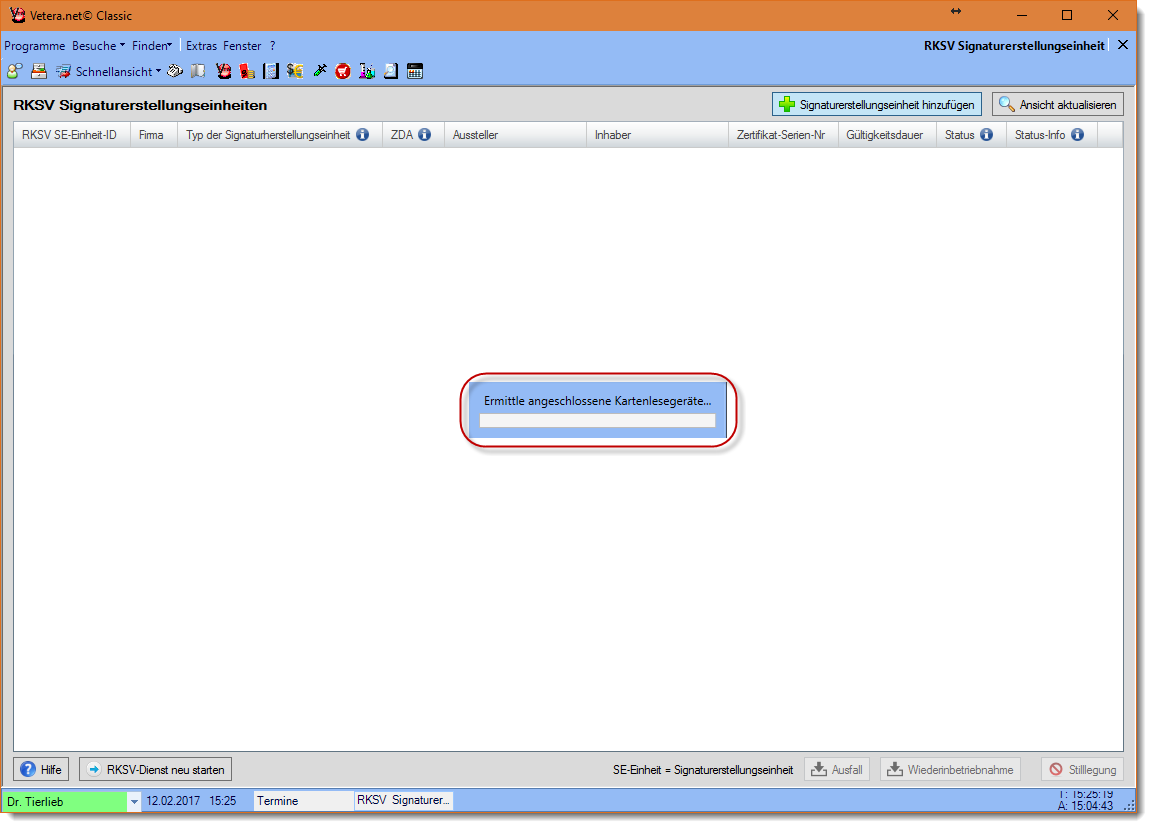The height and width of the screenshot is (828, 1152).
Task: Click the laboratory flasks icon
Action: [367, 71]
